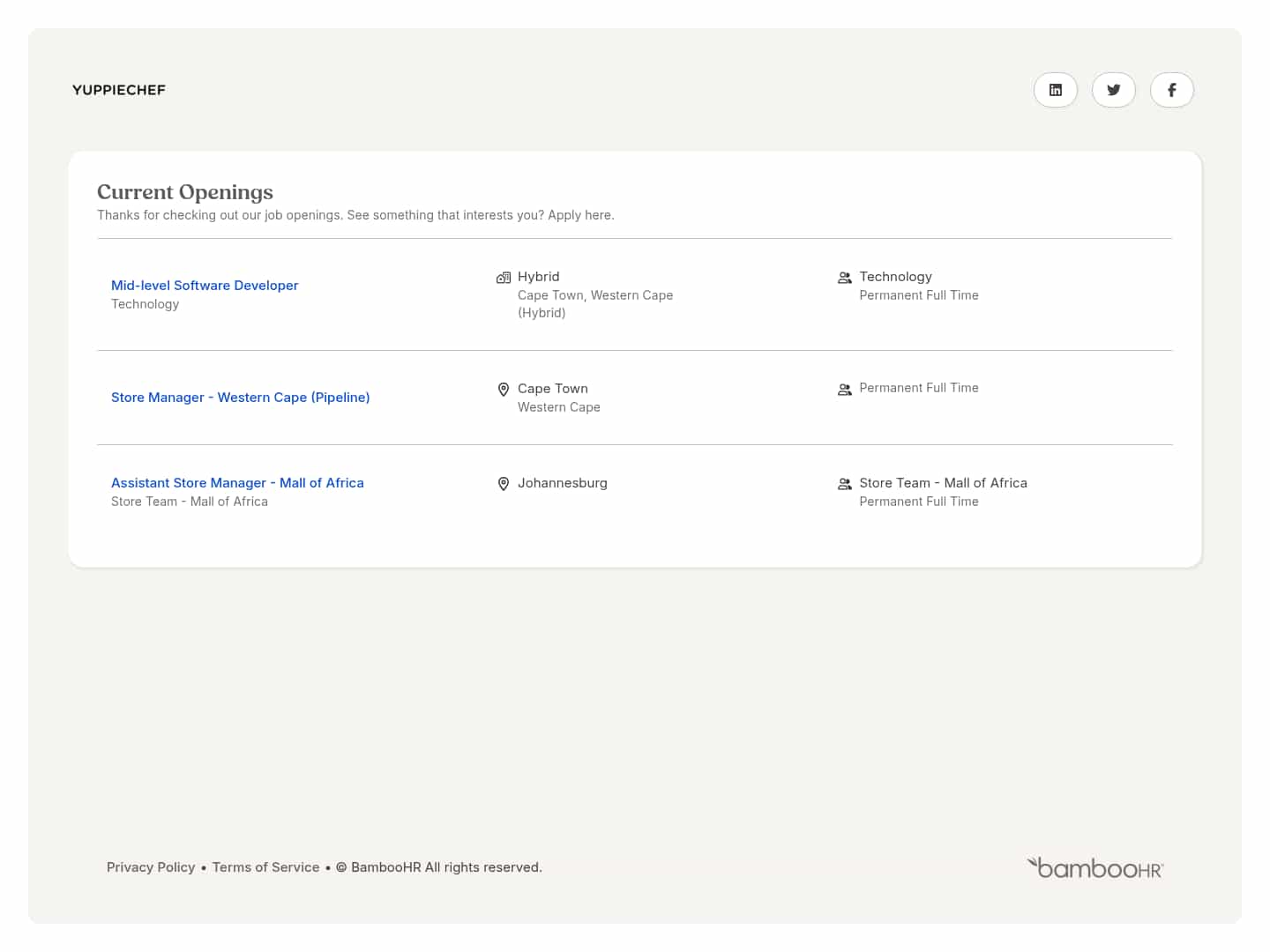
Task: Click the location pin beside Cape Town
Action: pos(504,390)
